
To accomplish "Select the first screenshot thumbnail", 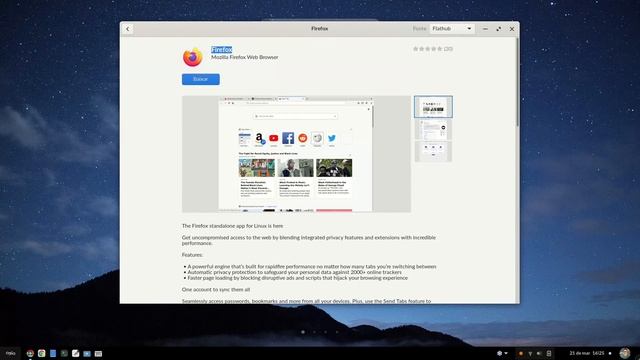I will click(433, 107).
